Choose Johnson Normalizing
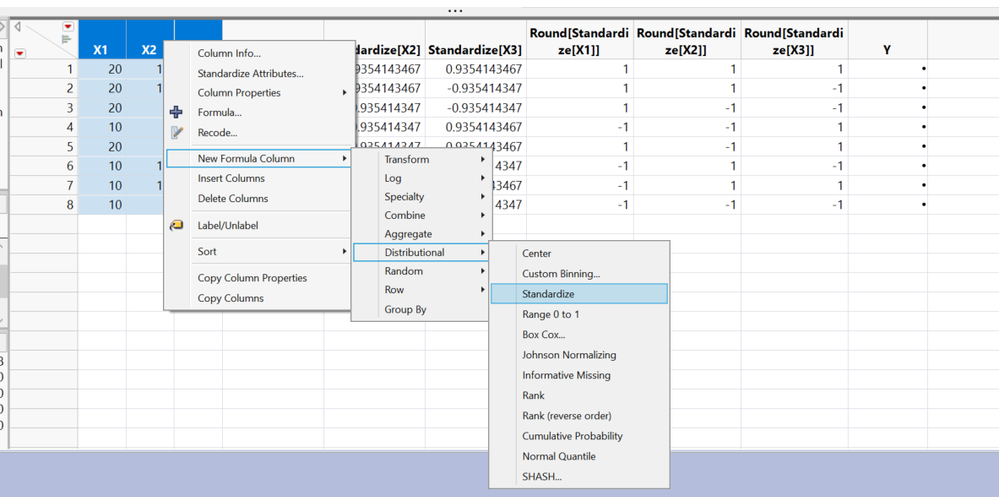This screenshot has height=497, width=999. tap(570, 355)
